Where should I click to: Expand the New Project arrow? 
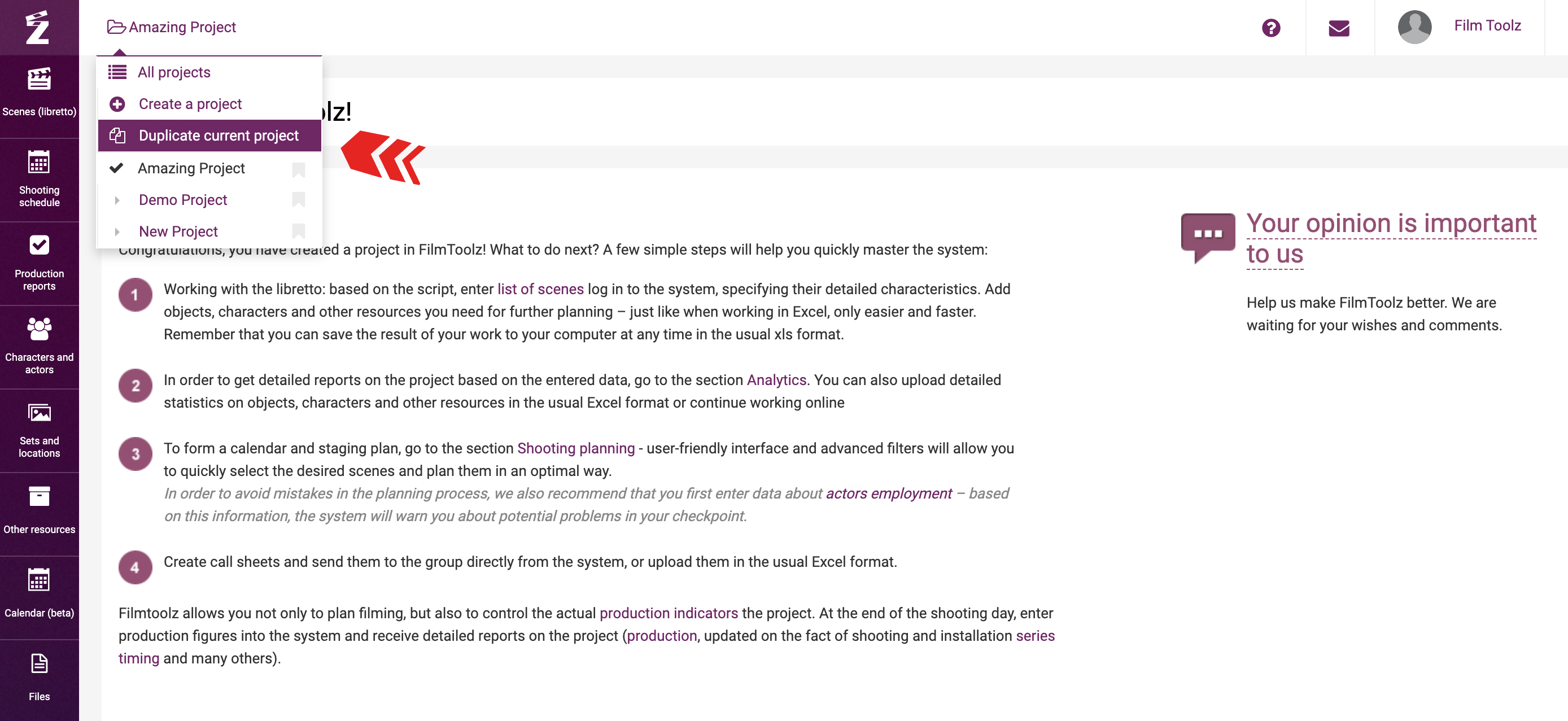(x=117, y=232)
